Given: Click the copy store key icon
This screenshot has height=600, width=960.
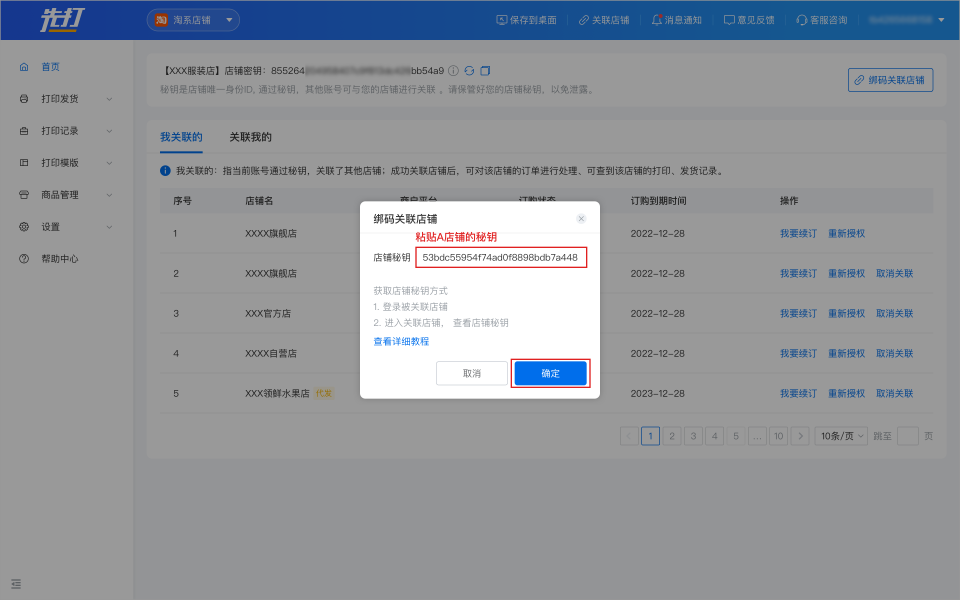Looking at the screenshot, I should click(485, 71).
